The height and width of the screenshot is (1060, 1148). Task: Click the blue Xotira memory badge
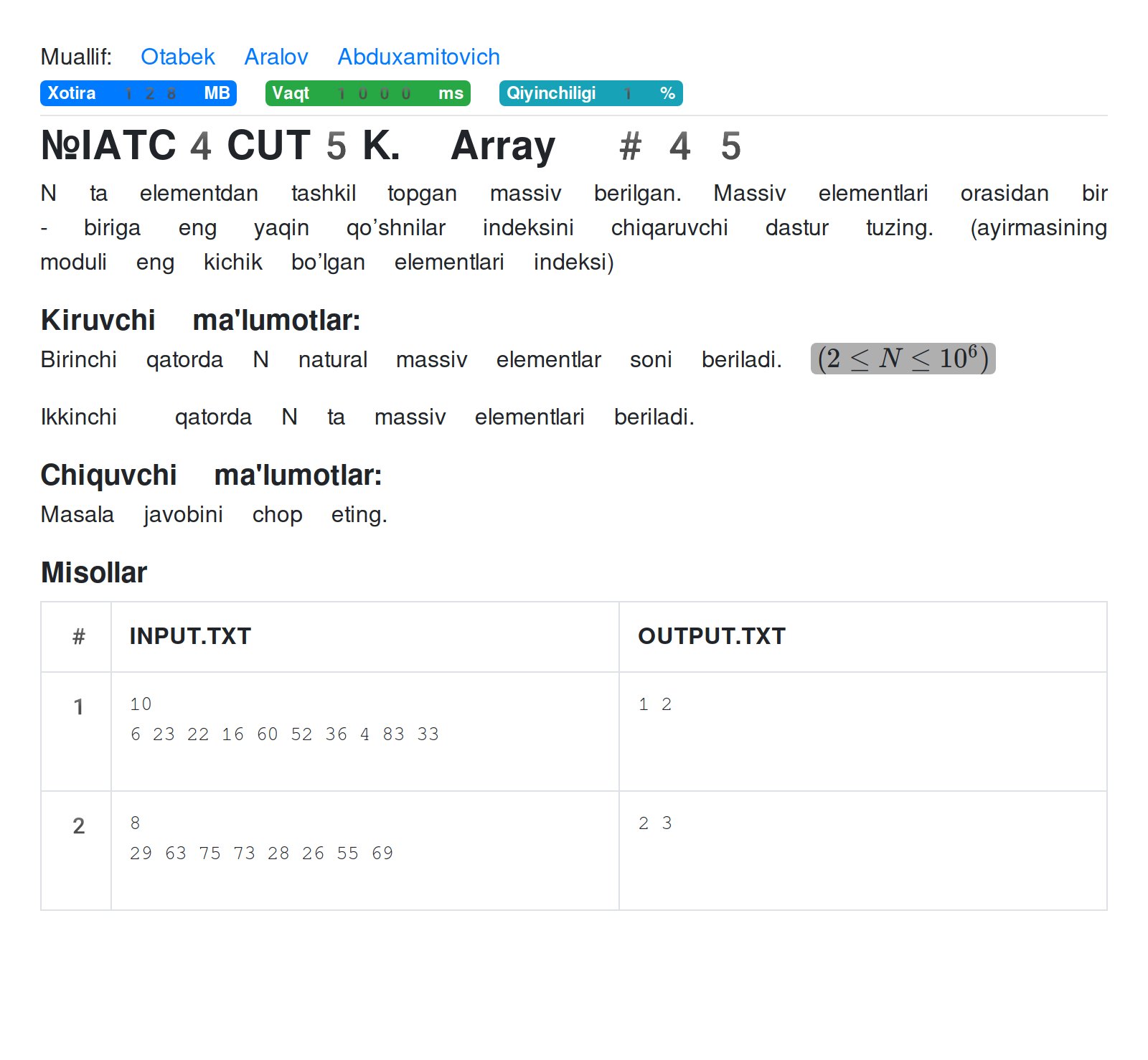click(x=138, y=93)
